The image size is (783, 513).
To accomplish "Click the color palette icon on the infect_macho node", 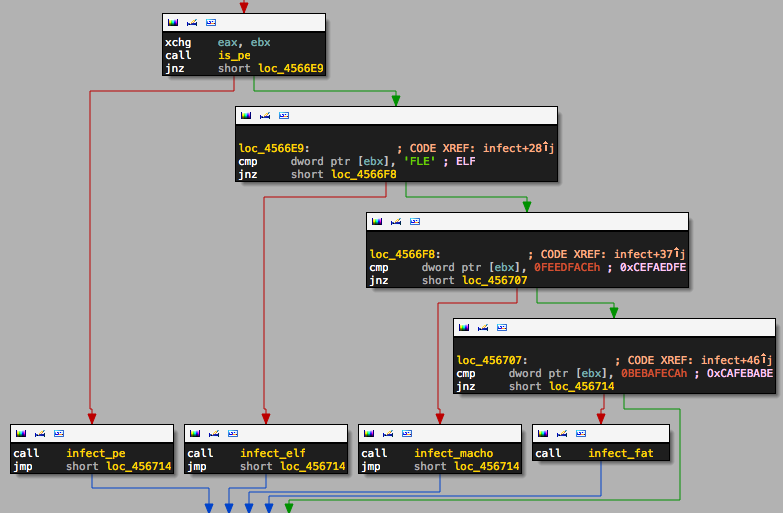I will click(x=369, y=433).
